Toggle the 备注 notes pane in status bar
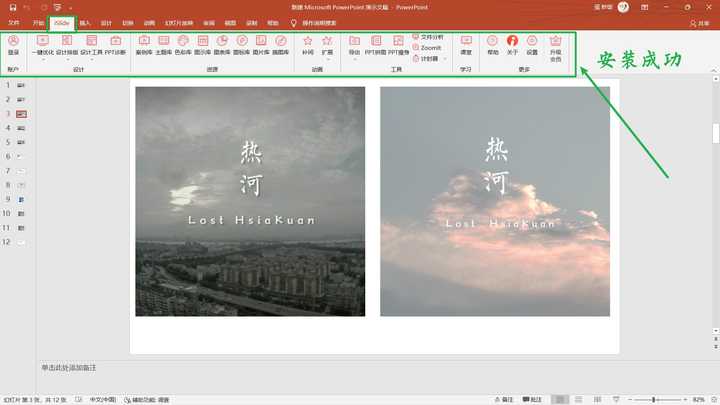 [504, 399]
